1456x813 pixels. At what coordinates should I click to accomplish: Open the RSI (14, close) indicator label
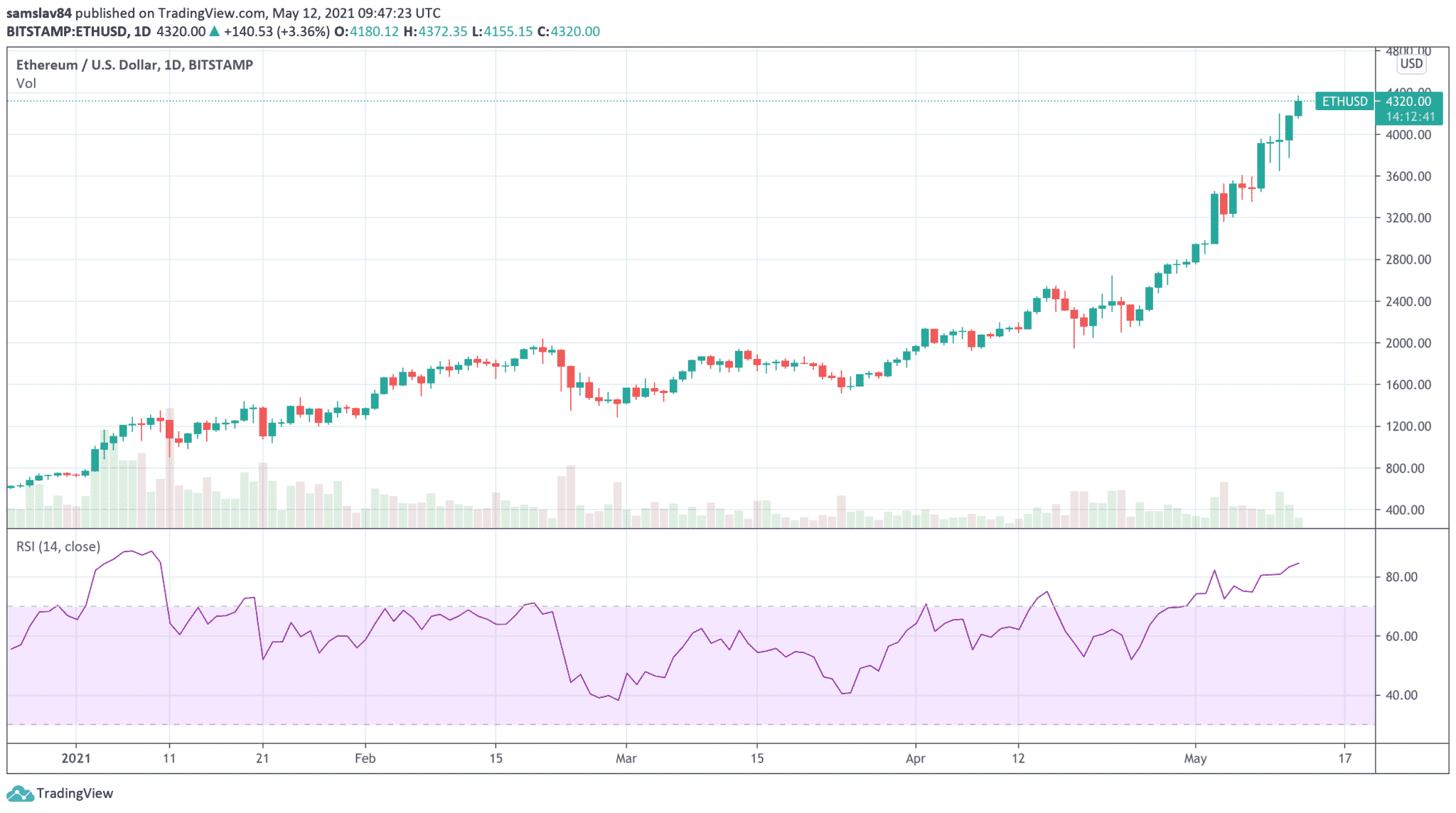(58, 547)
